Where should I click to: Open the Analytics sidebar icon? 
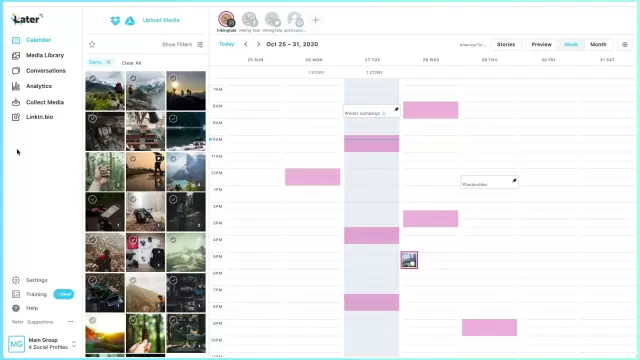click(16, 86)
